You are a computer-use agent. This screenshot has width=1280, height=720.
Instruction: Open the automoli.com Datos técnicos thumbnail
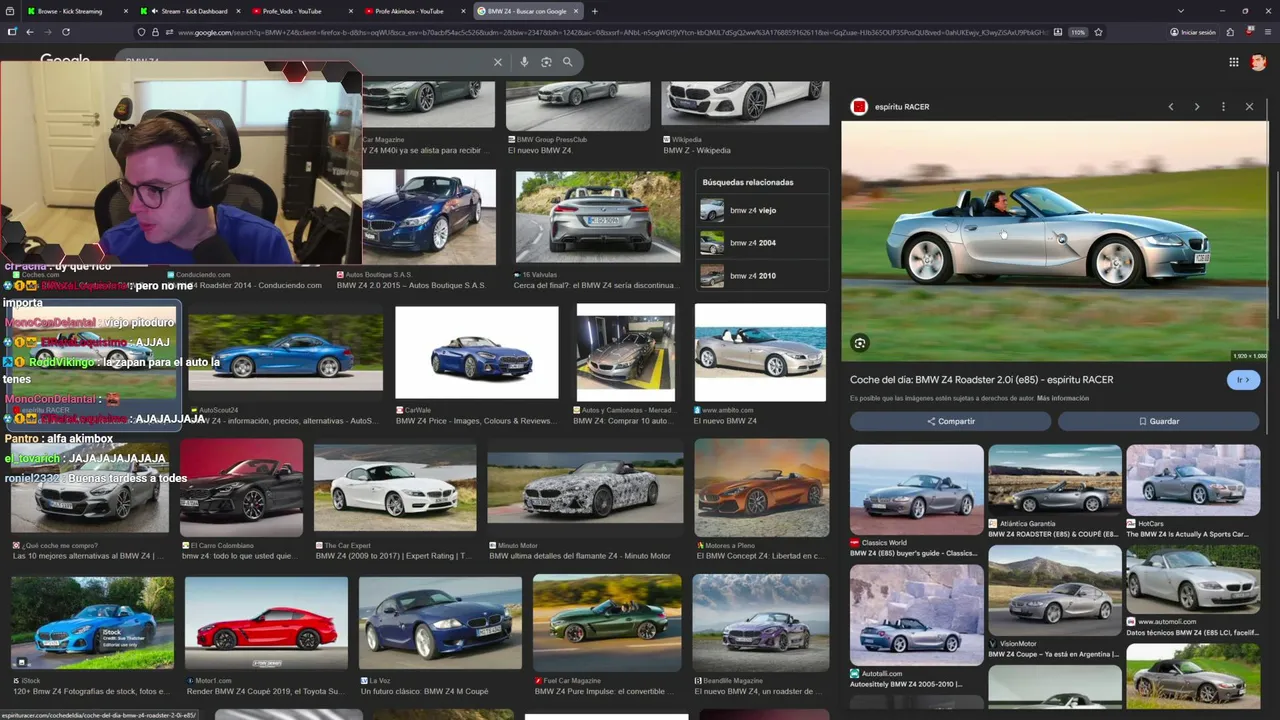click(1193, 579)
